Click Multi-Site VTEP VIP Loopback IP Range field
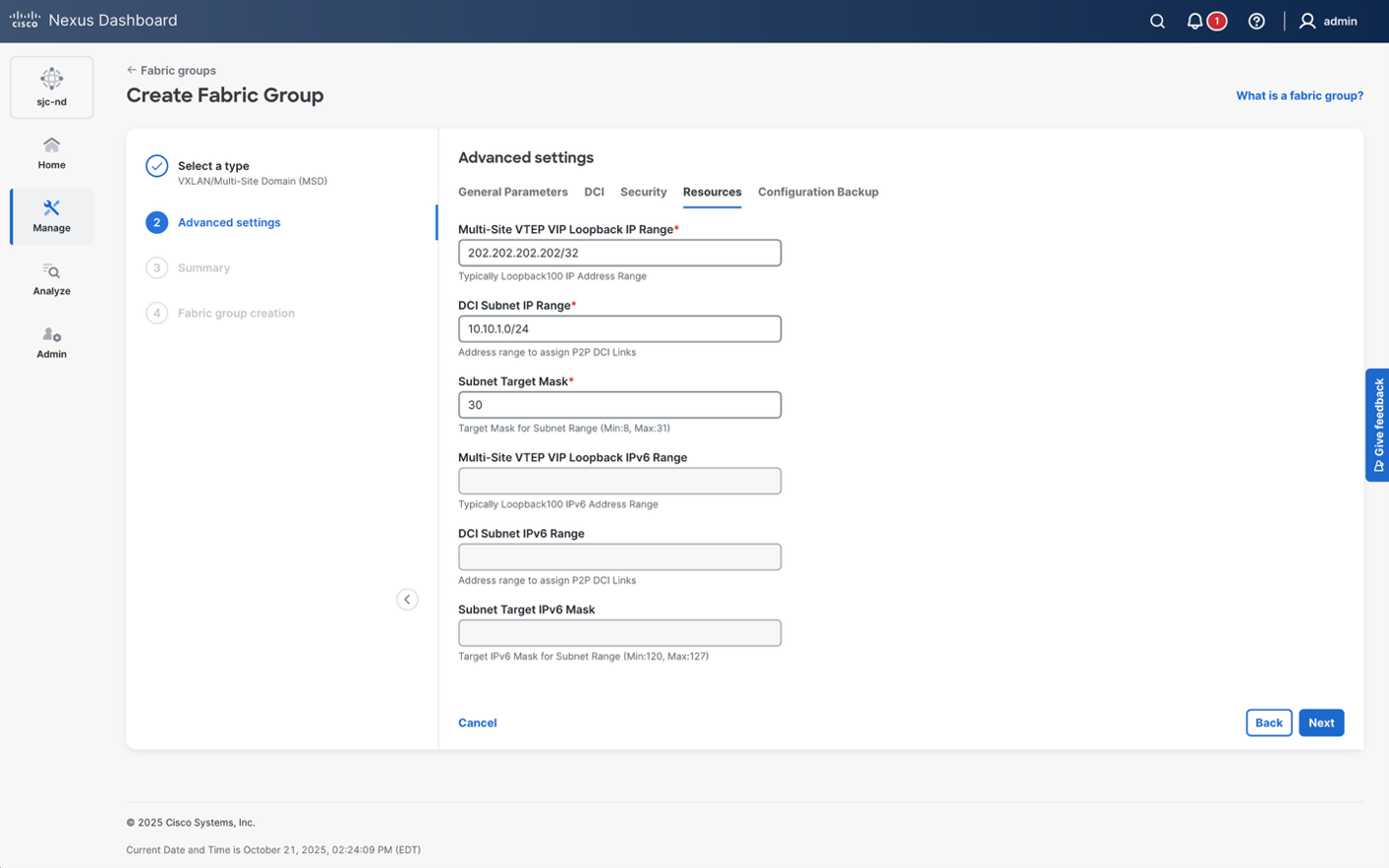This screenshot has height=868, width=1389. point(619,253)
